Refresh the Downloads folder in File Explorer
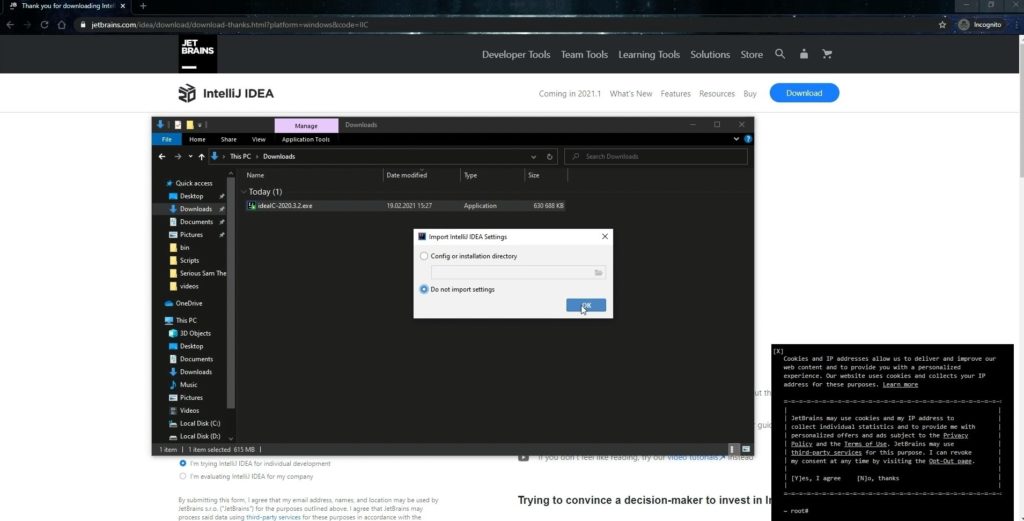The height and width of the screenshot is (521, 1024). (549, 157)
